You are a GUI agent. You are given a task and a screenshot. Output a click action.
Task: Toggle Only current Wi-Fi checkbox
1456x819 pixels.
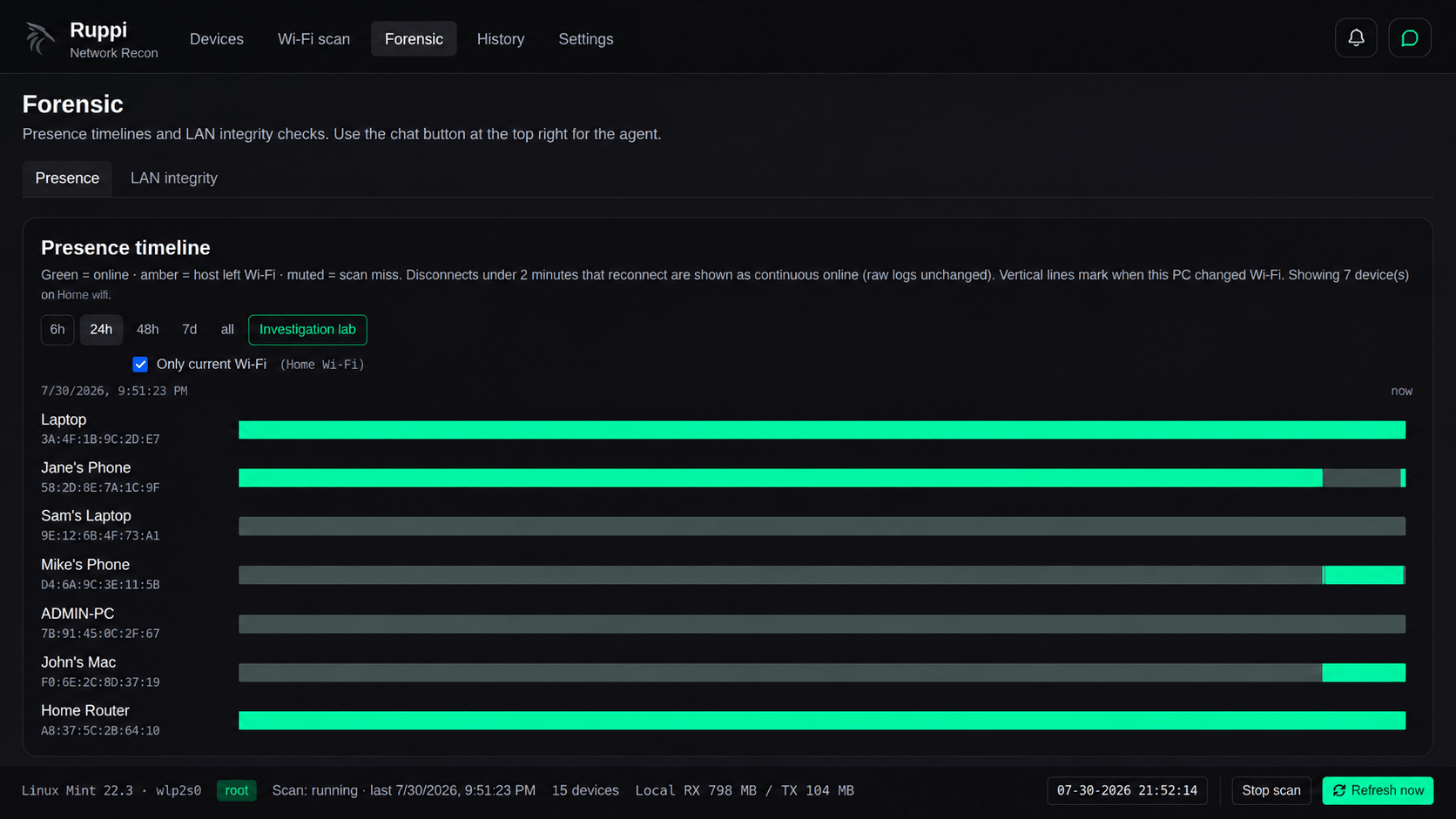pos(140,364)
